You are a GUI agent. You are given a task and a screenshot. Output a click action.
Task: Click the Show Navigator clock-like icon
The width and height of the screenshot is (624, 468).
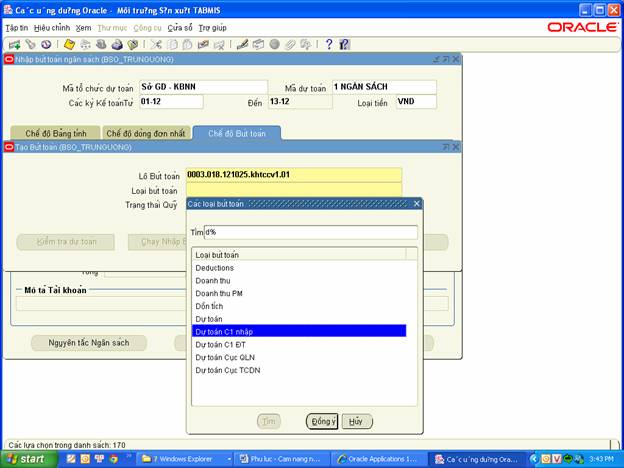pos(46,45)
